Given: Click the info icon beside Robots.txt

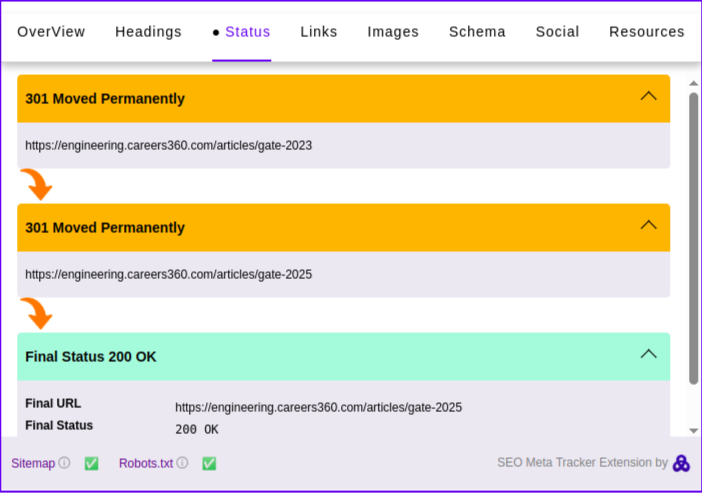Looking at the screenshot, I should 182,463.
